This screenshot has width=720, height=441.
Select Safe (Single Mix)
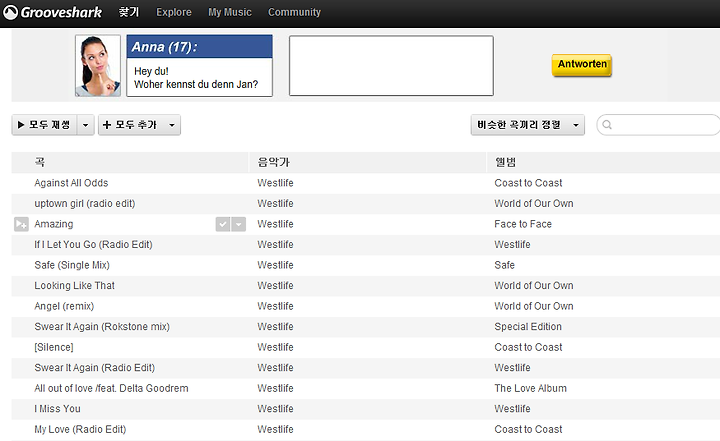72,265
